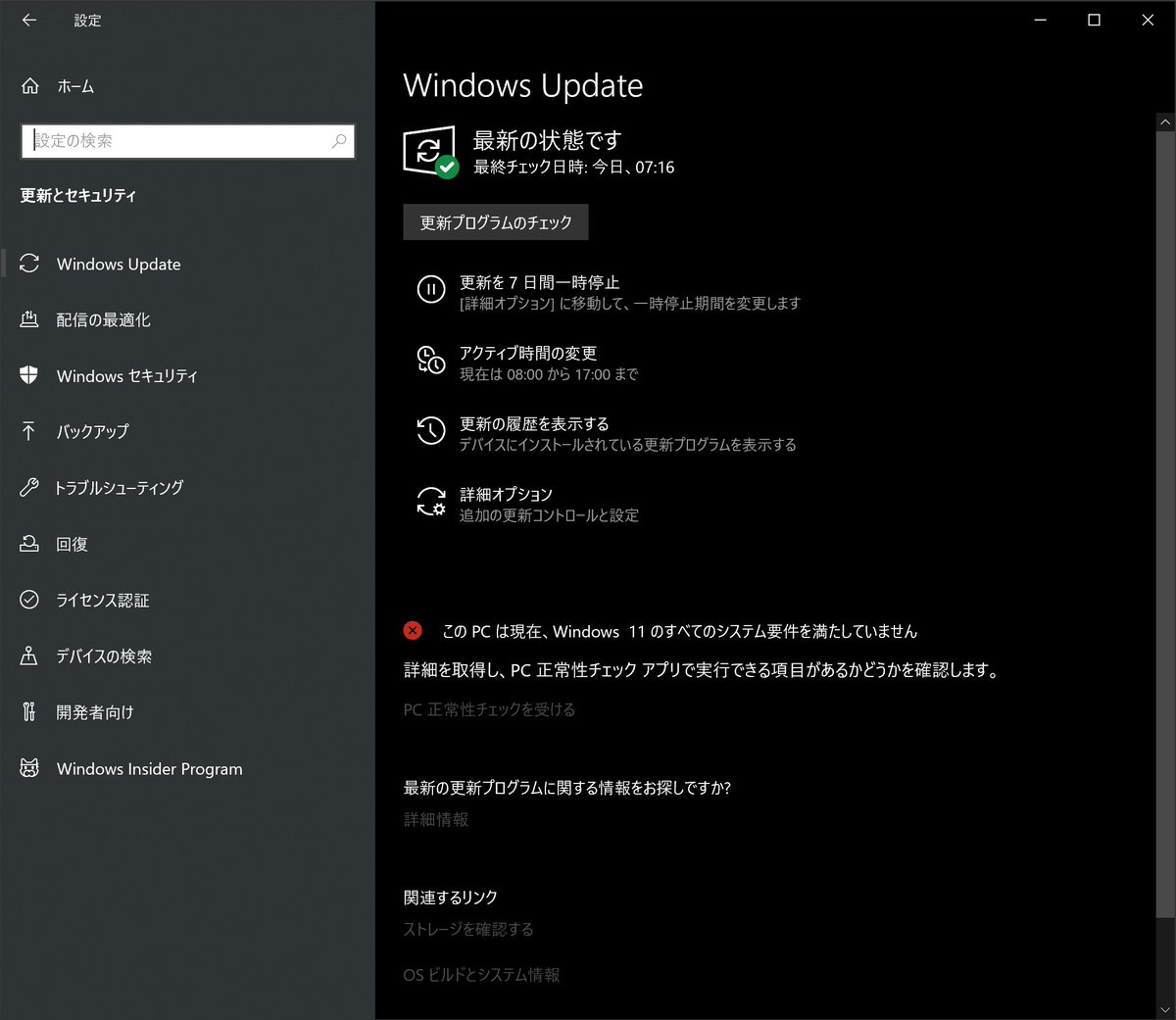
Task: Open 詳細オプション settings
Action: pyautogui.click(x=506, y=494)
